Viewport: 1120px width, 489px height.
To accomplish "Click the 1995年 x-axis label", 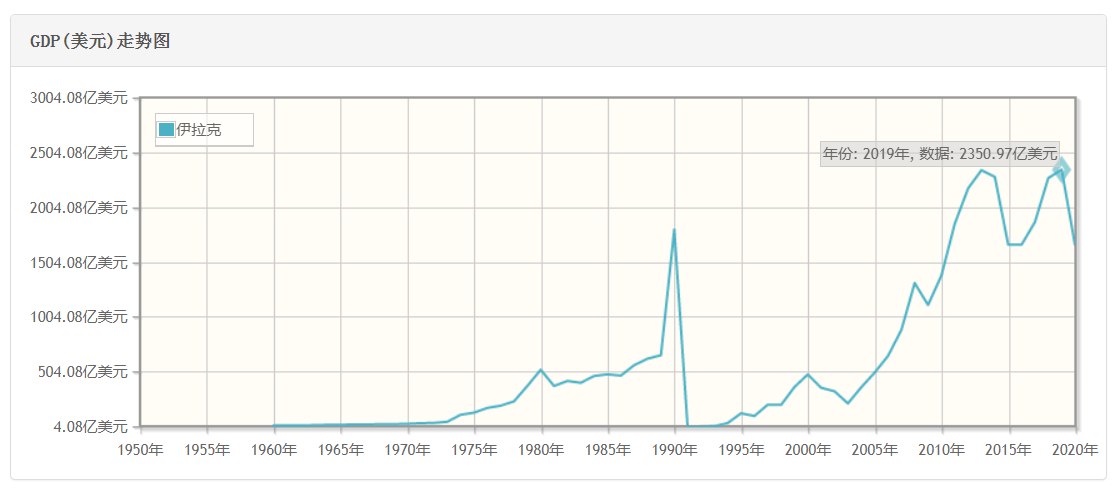I will [742, 450].
